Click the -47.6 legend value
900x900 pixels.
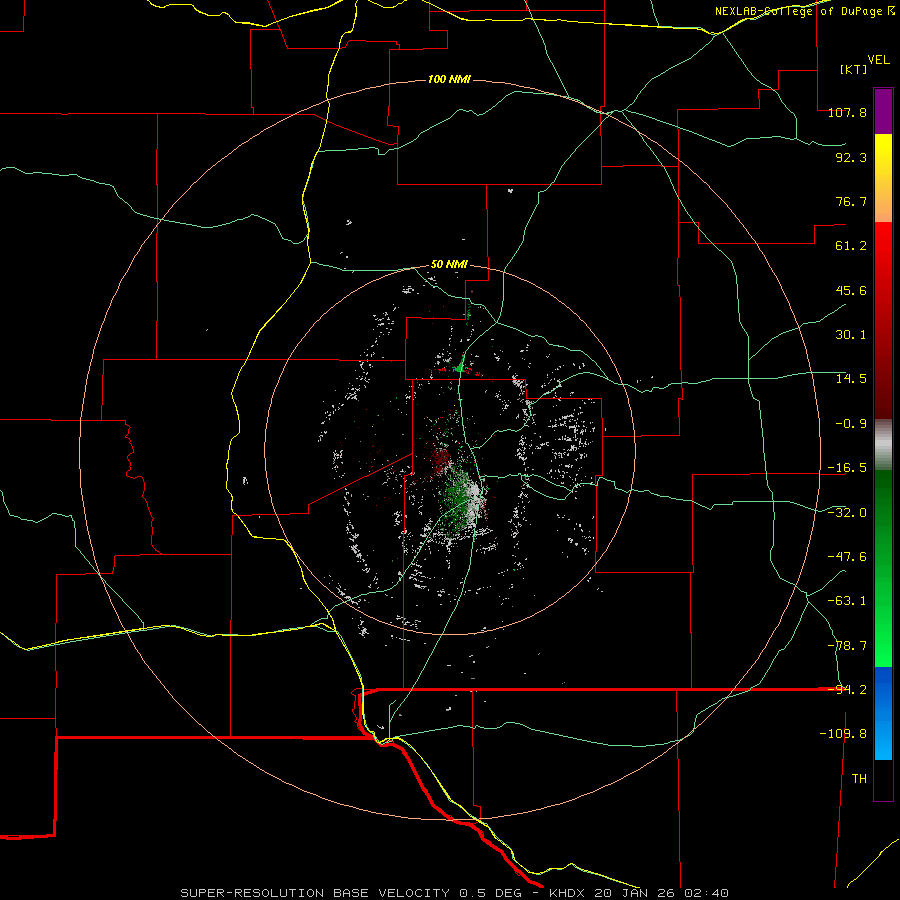(x=847, y=557)
